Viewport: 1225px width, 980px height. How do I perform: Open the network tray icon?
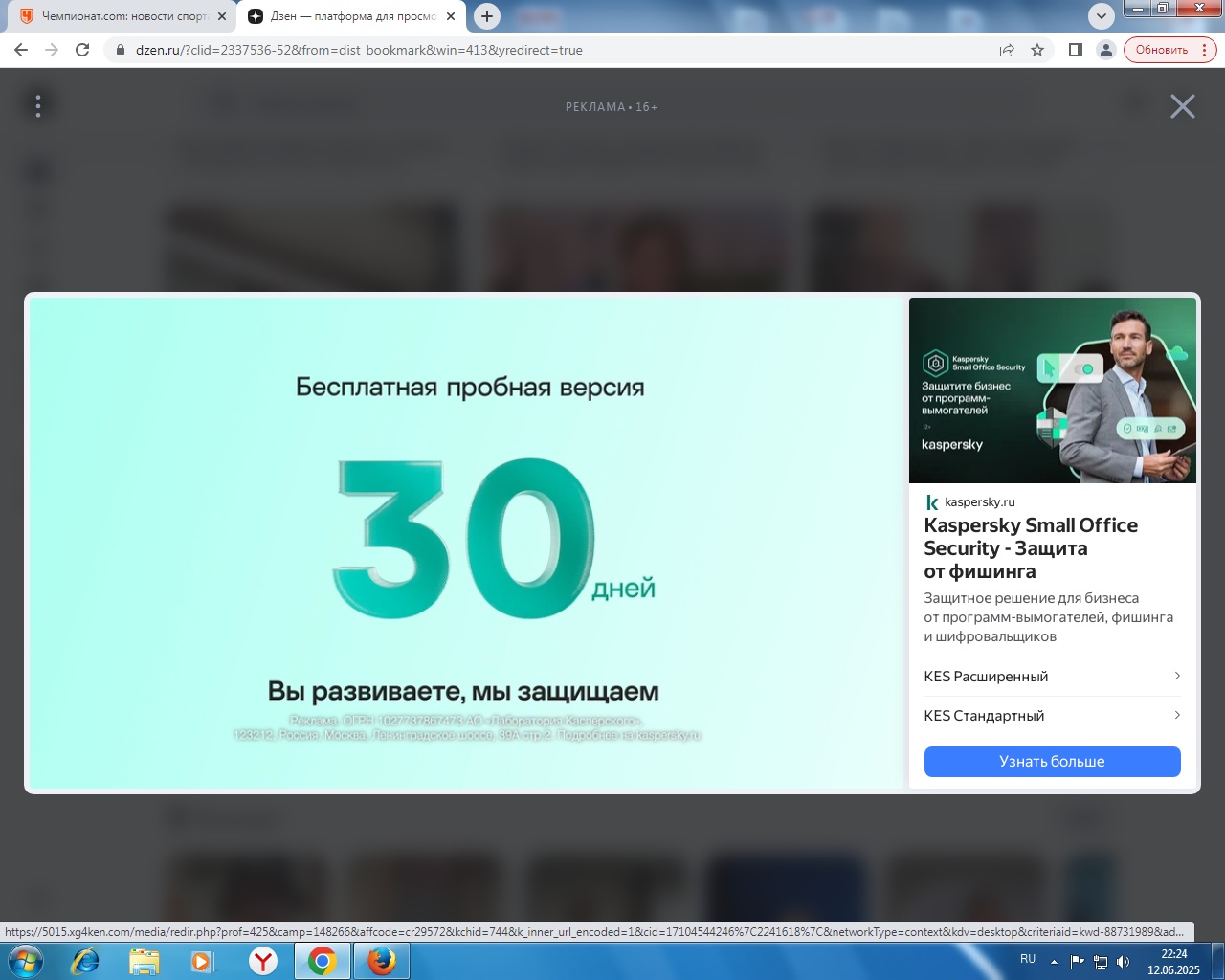1101,962
